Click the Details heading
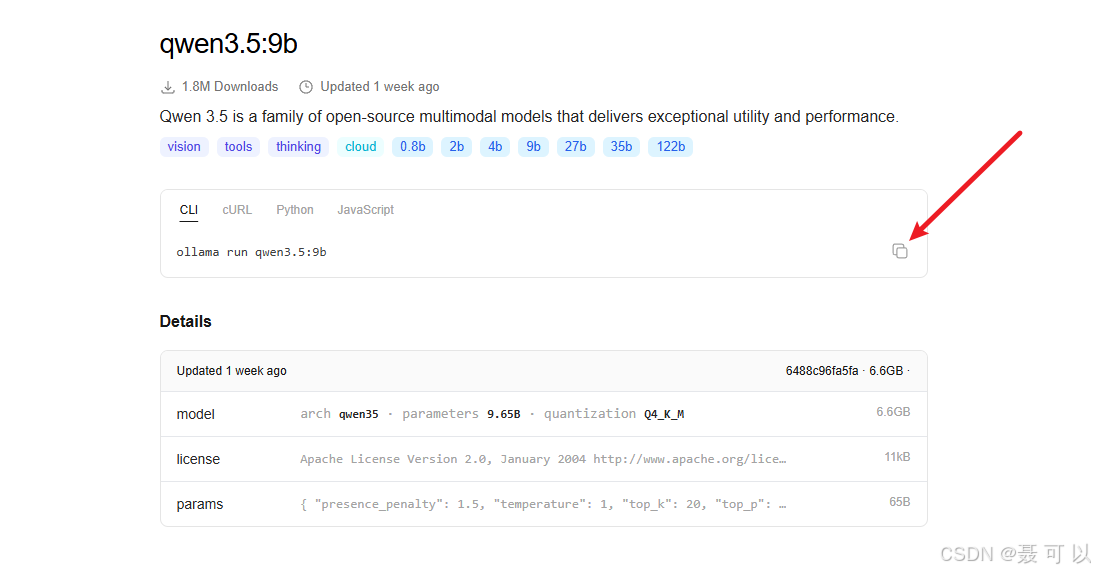 coord(185,321)
